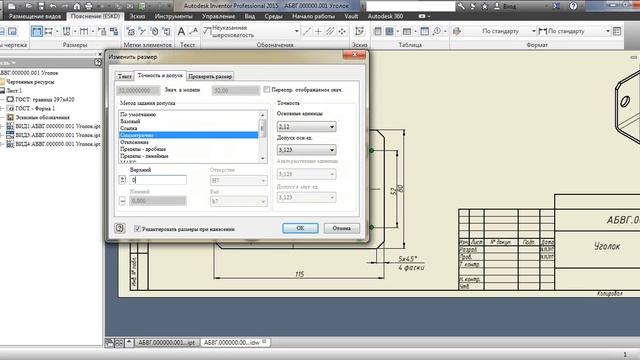Click the Верхний tolerance input field
Screen dimensions: 640x360
coord(158,180)
